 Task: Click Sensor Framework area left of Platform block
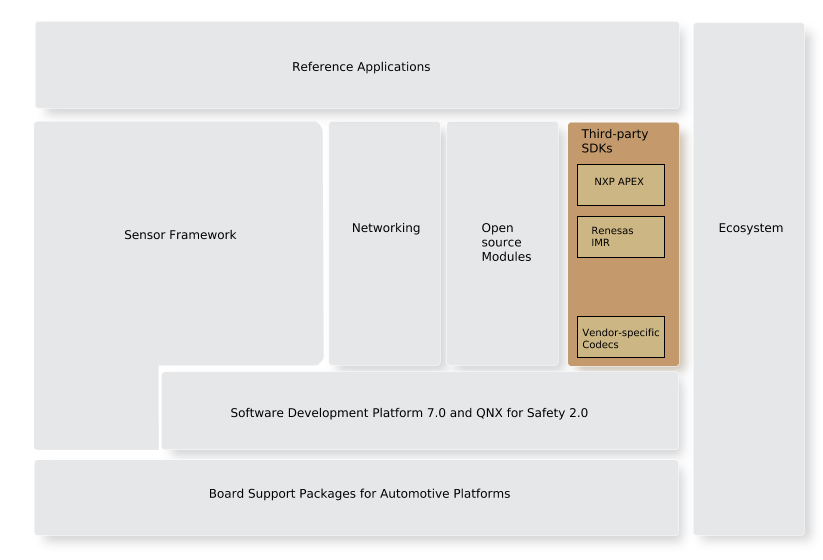[96, 410]
